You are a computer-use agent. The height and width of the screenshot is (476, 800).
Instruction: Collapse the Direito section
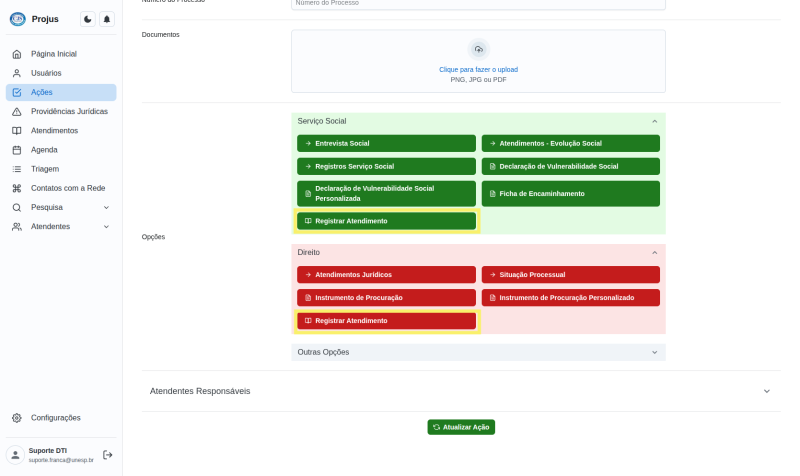[x=655, y=253]
